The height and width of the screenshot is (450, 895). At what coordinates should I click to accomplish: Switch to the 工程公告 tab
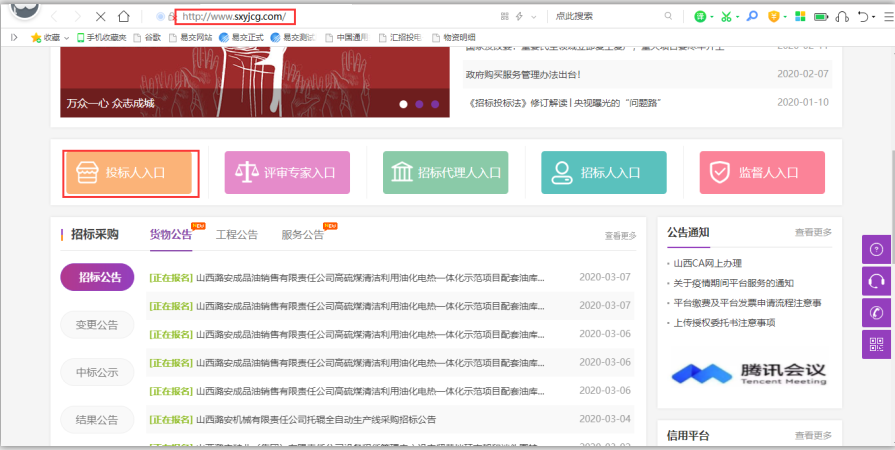click(237, 235)
